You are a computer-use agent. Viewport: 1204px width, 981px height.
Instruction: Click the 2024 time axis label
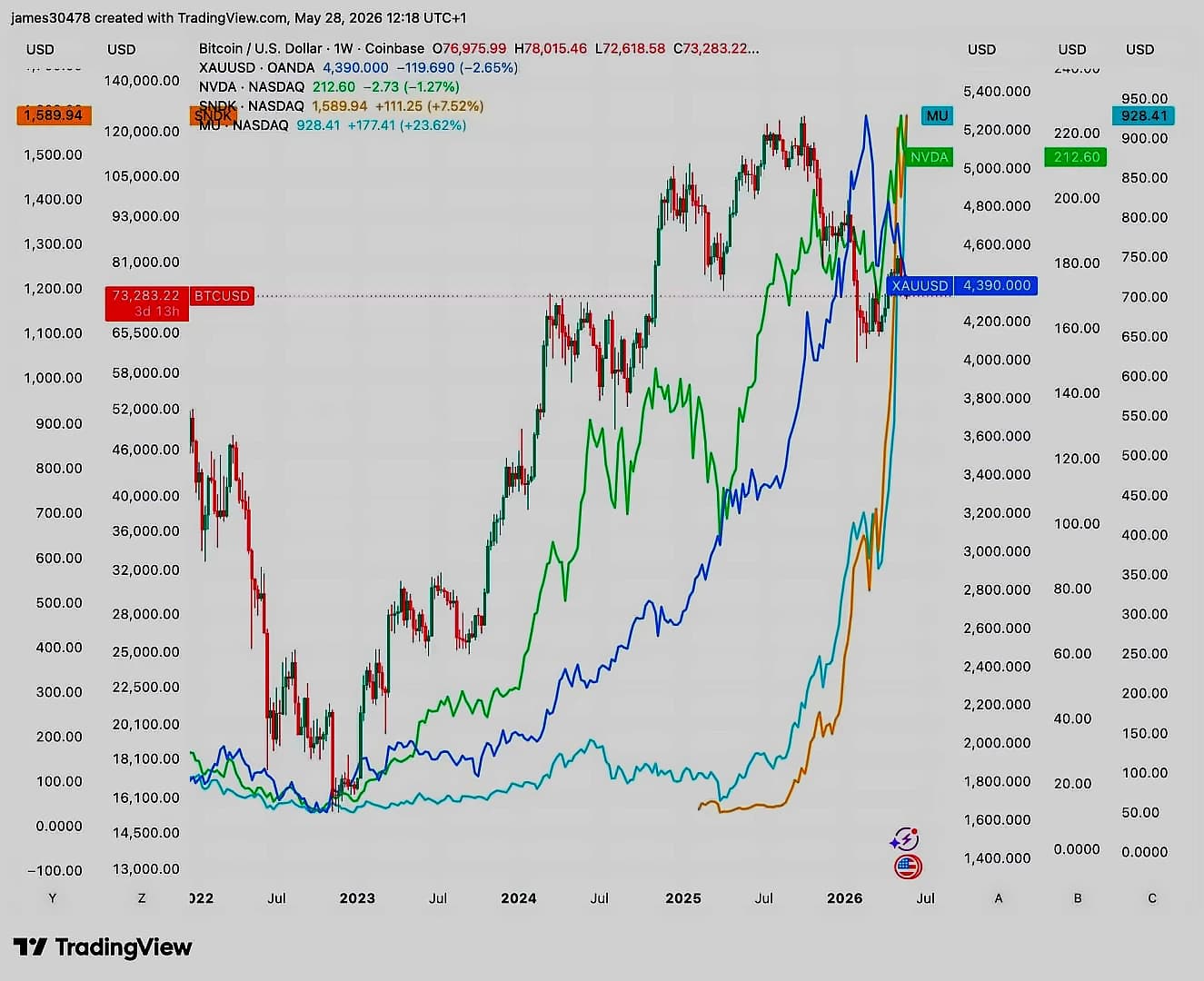pos(519,898)
